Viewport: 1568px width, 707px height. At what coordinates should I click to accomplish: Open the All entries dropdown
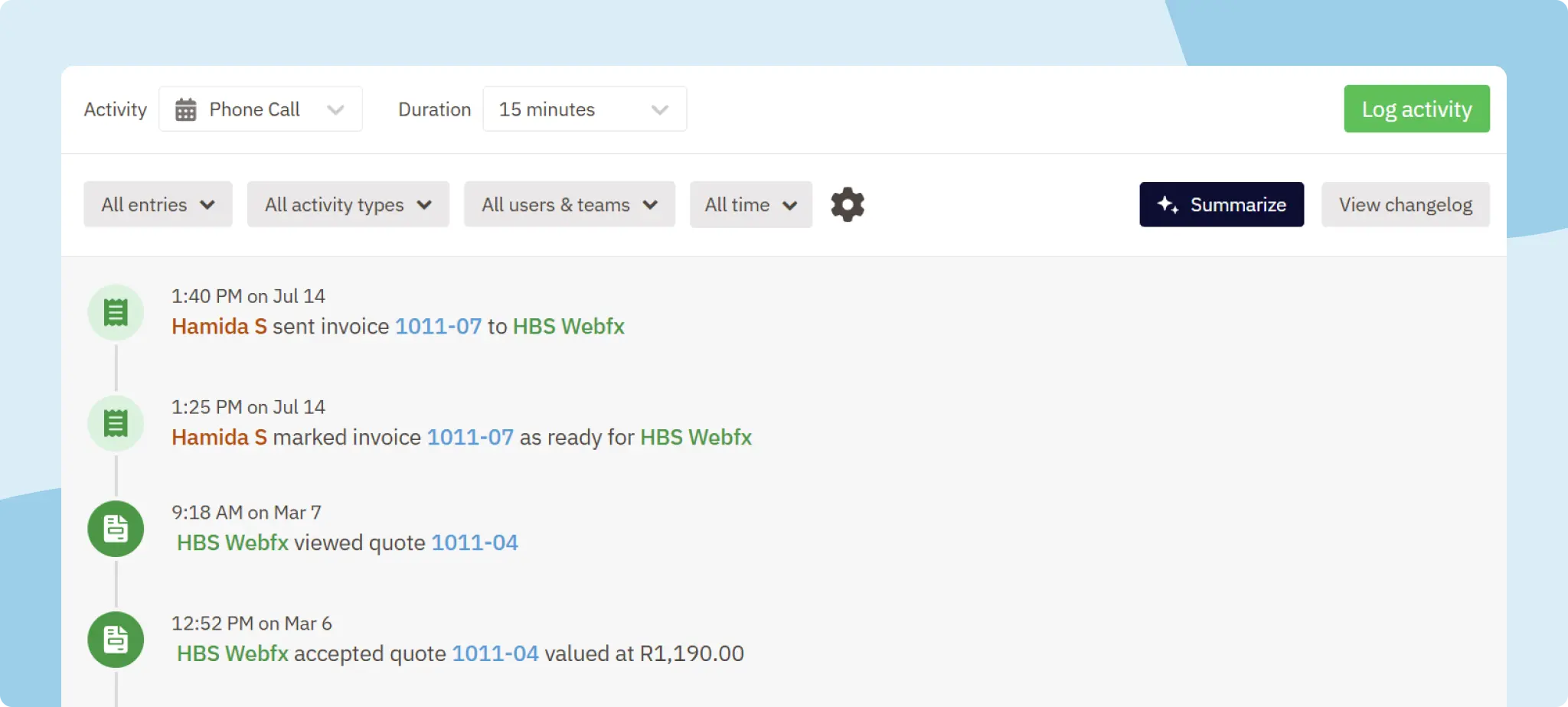(x=157, y=204)
